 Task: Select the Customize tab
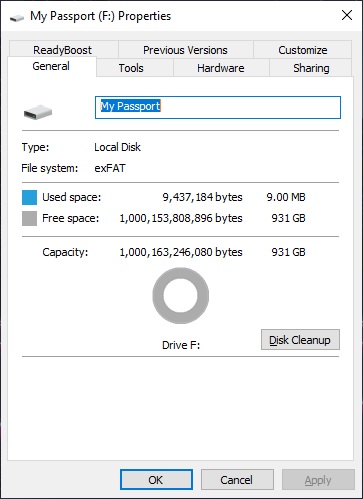click(x=303, y=50)
